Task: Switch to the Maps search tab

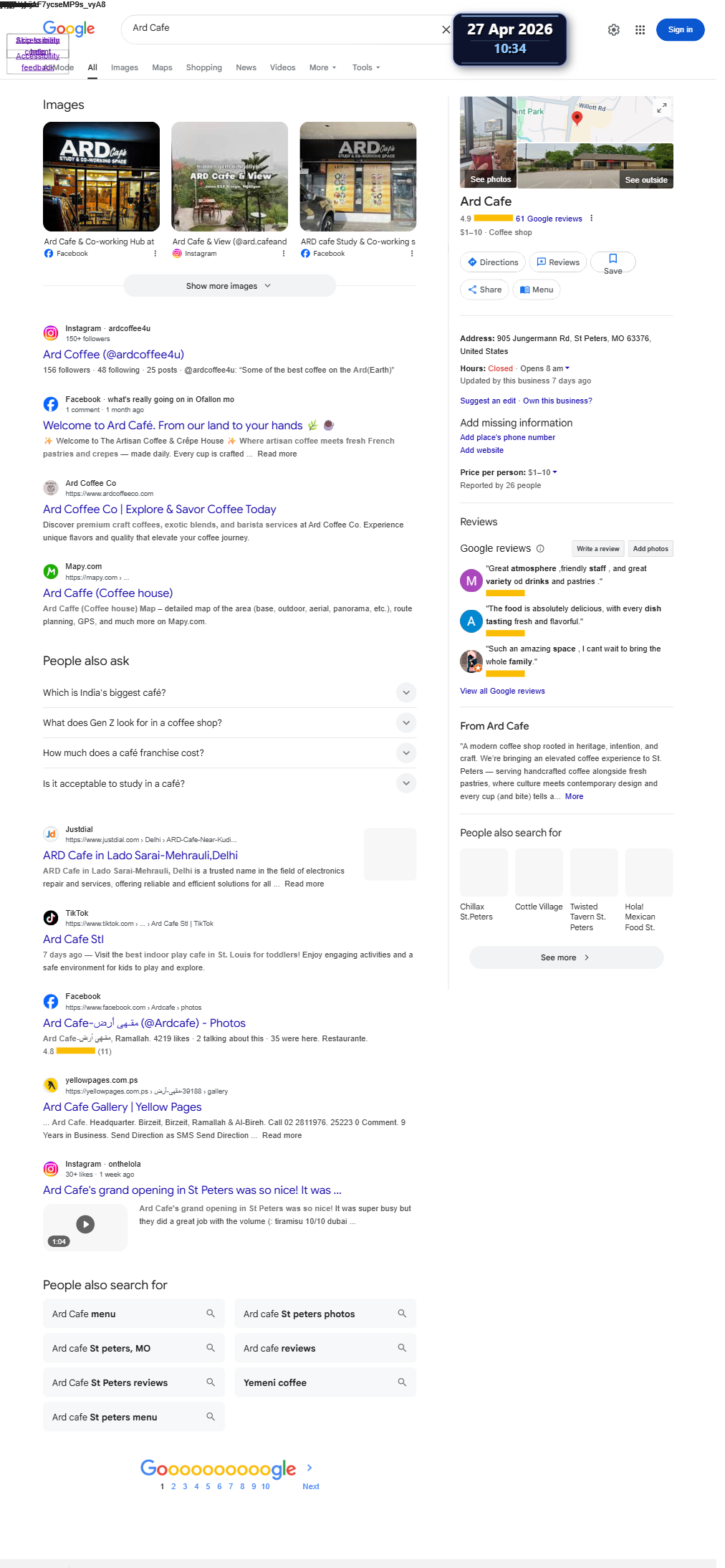Action: point(162,67)
